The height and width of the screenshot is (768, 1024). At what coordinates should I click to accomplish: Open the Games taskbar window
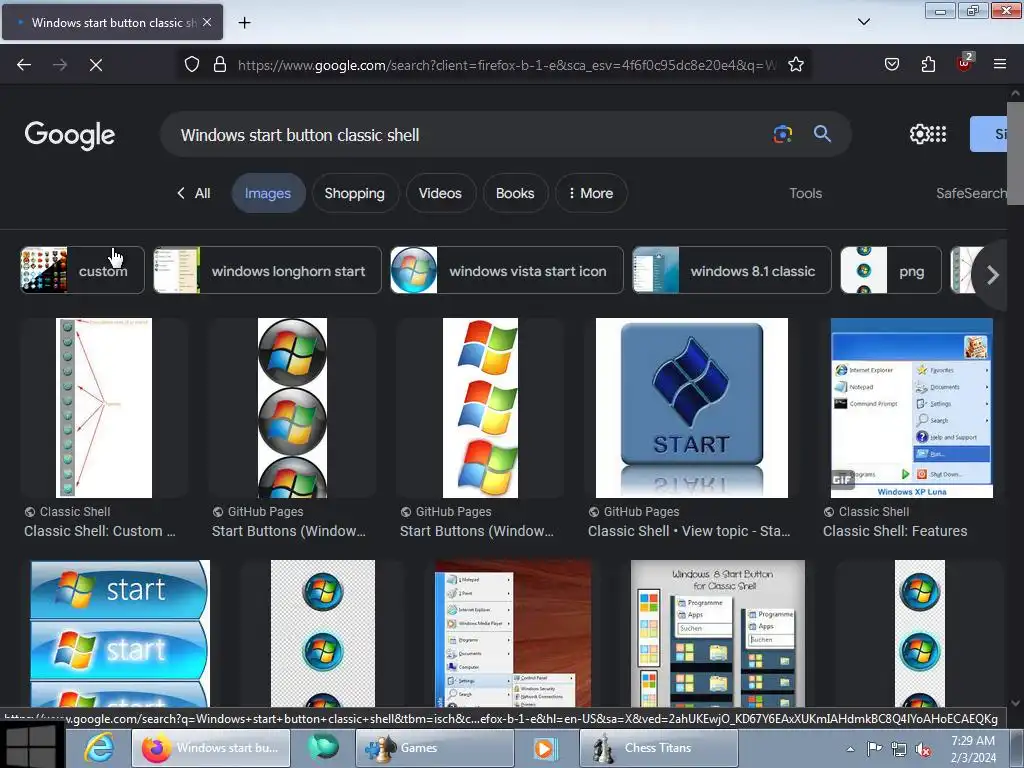pyautogui.click(x=434, y=748)
